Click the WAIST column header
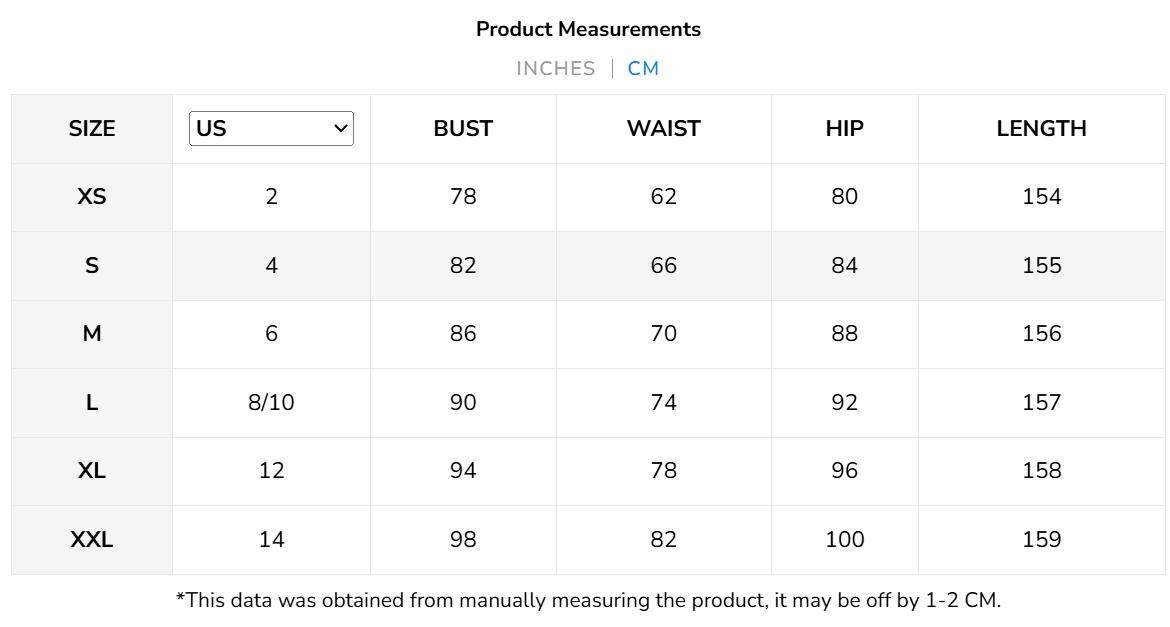This screenshot has height=627, width=1170. pos(663,129)
